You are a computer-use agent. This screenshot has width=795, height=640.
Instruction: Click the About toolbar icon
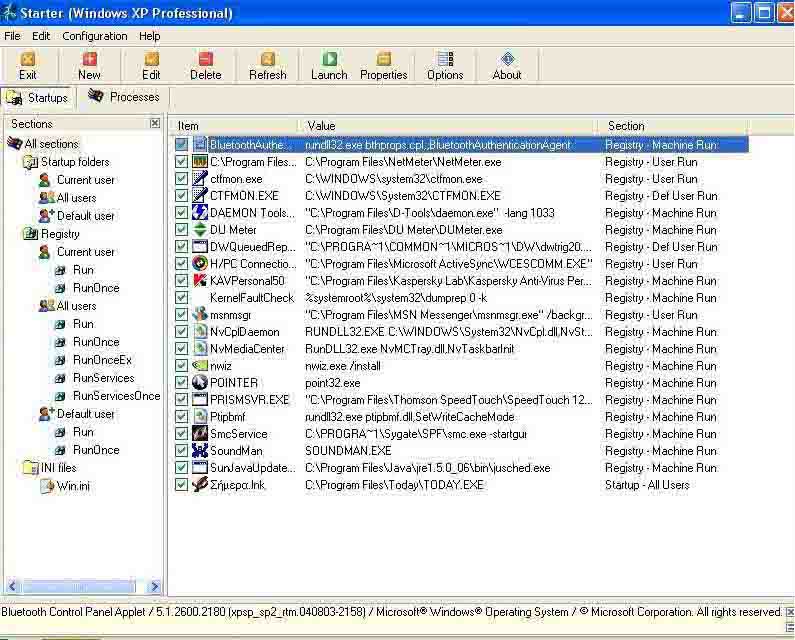click(x=507, y=60)
